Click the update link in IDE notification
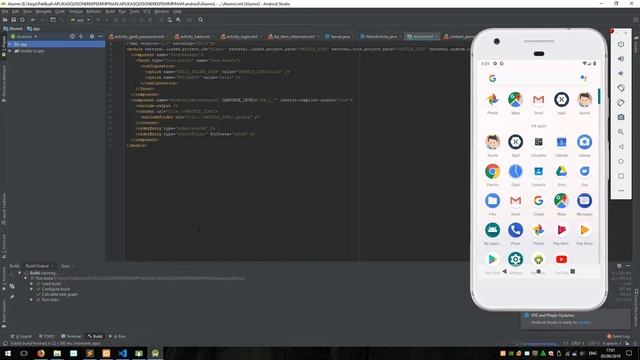 click(x=584, y=322)
